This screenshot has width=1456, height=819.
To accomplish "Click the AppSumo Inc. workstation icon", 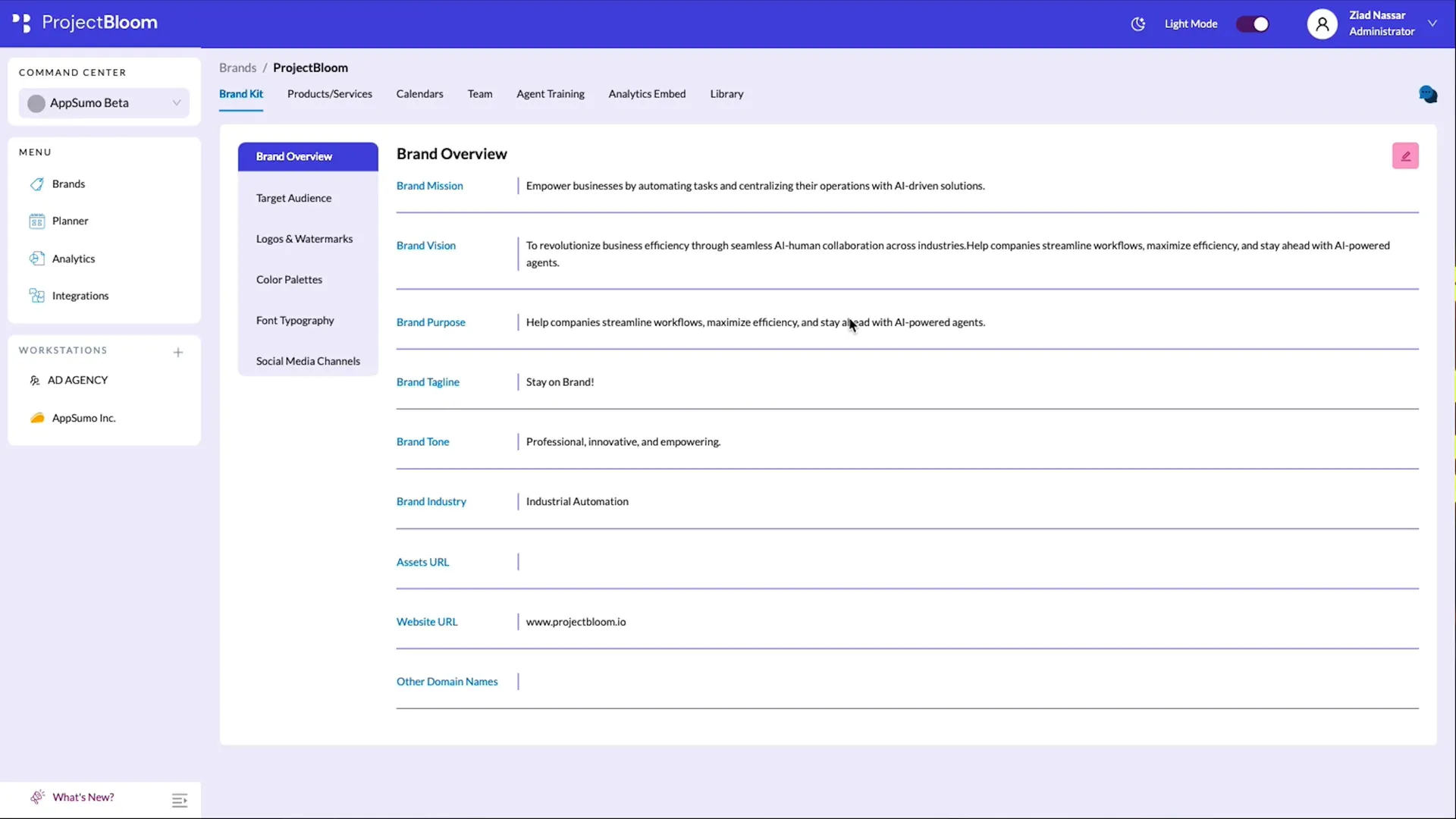I will coord(36,418).
